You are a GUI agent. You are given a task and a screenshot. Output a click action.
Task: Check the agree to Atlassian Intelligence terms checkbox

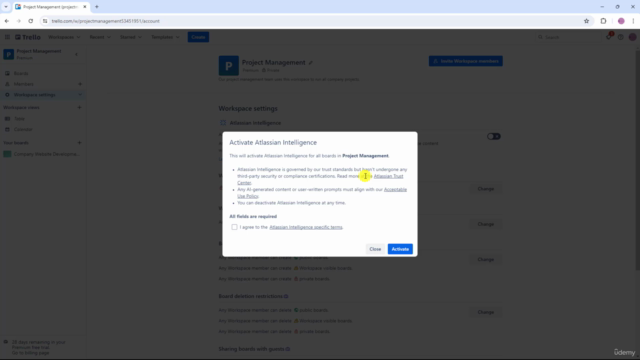click(x=234, y=227)
